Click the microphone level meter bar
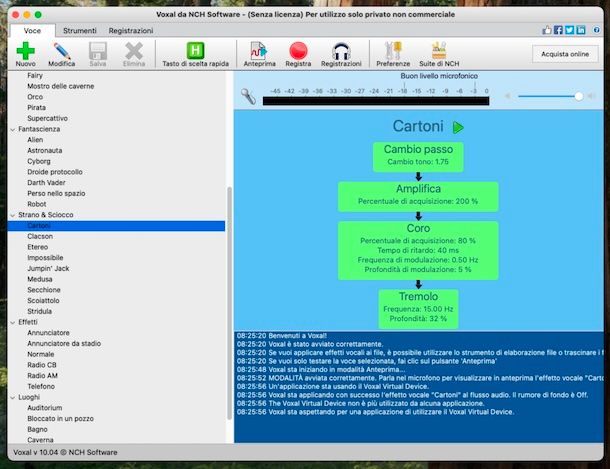610x469 pixels. pyautogui.click(x=376, y=101)
